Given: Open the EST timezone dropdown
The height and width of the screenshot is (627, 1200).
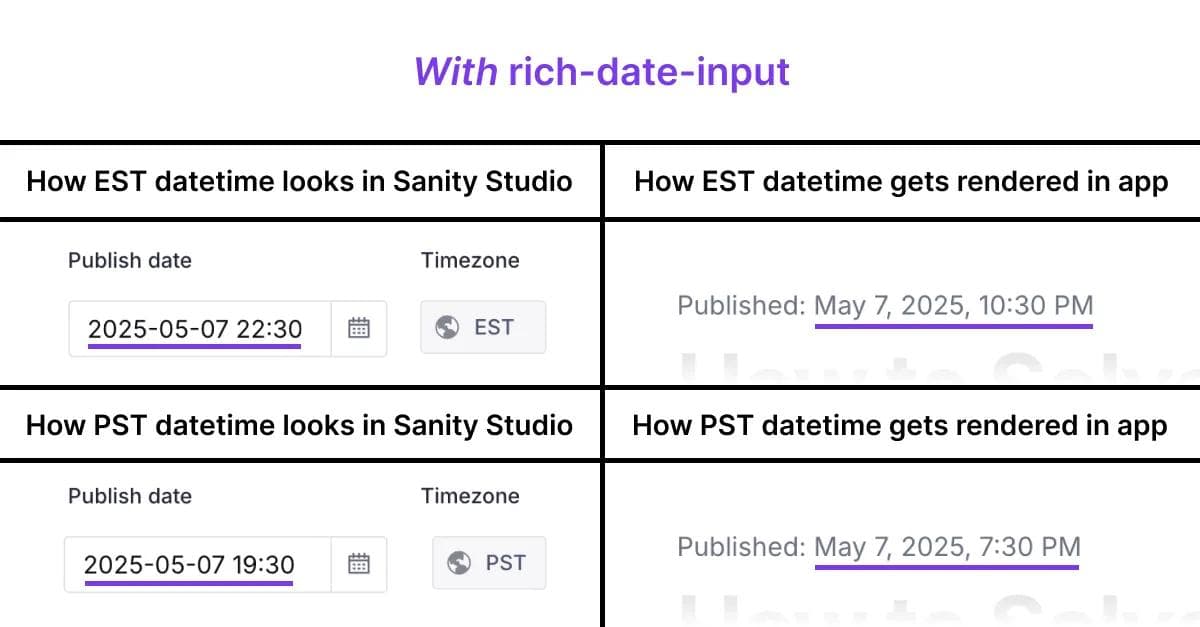Looking at the screenshot, I should 483,326.
